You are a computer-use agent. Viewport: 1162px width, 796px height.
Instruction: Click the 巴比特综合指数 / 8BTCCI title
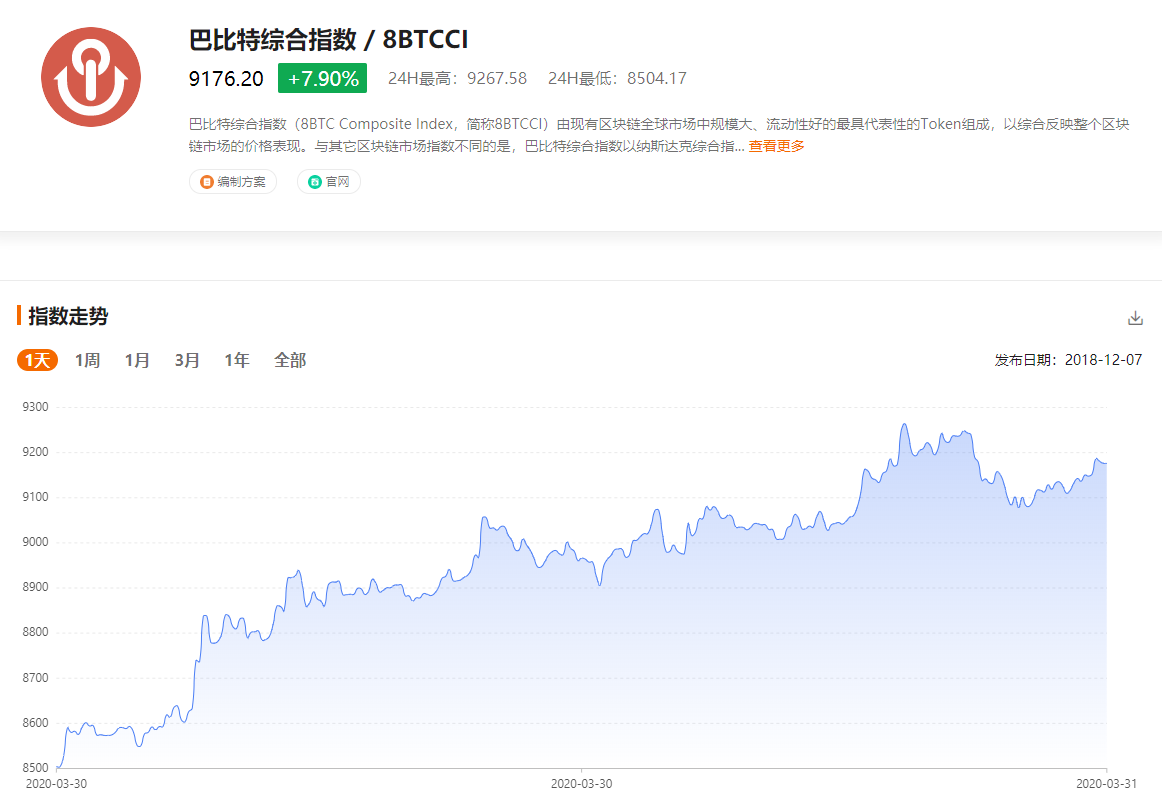pyautogui.click(x=328, y=39)
